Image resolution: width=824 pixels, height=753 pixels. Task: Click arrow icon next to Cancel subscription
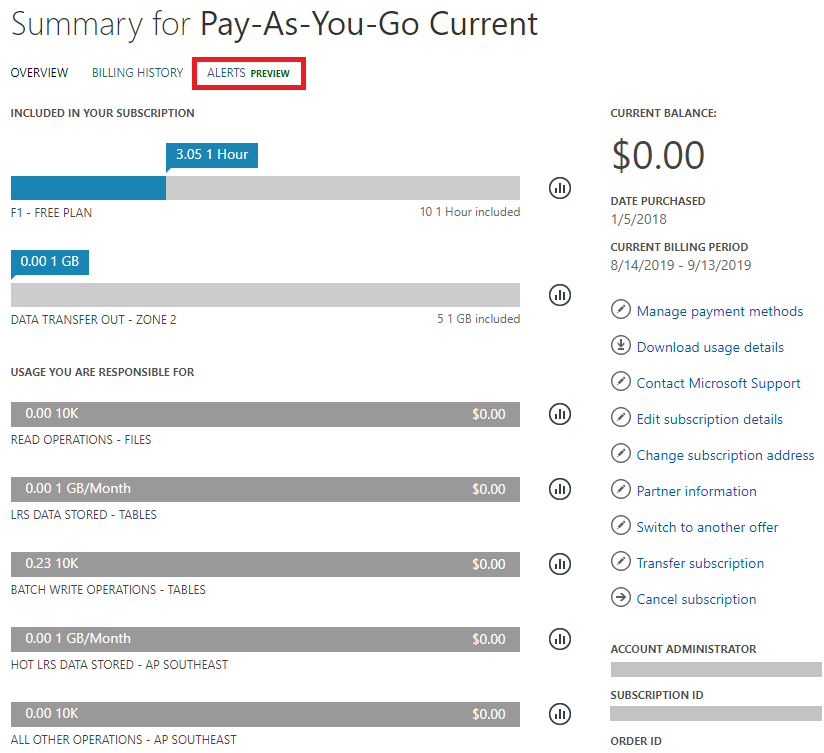click(x=621, y=597)
